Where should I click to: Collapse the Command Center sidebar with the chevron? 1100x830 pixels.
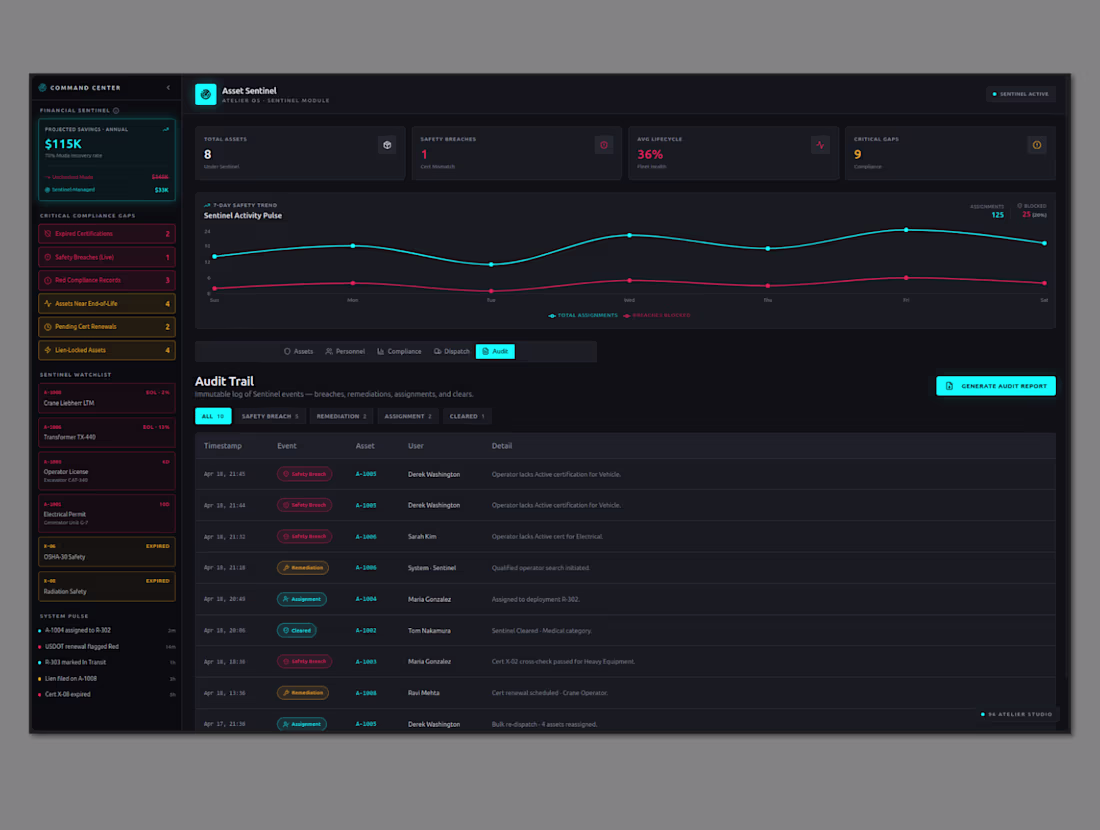(x=168, y=88)
